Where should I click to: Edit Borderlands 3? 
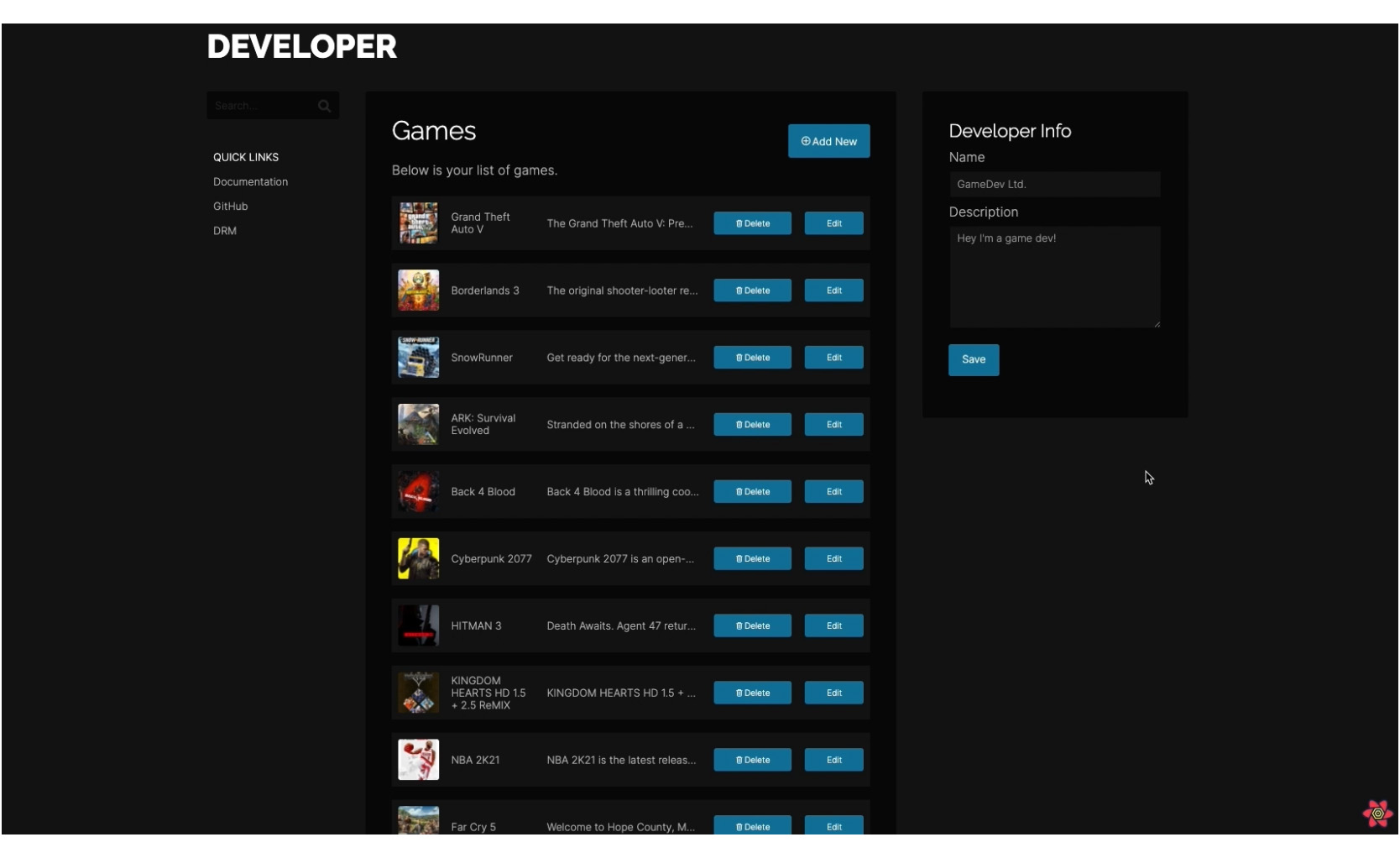tap(833, 290)
